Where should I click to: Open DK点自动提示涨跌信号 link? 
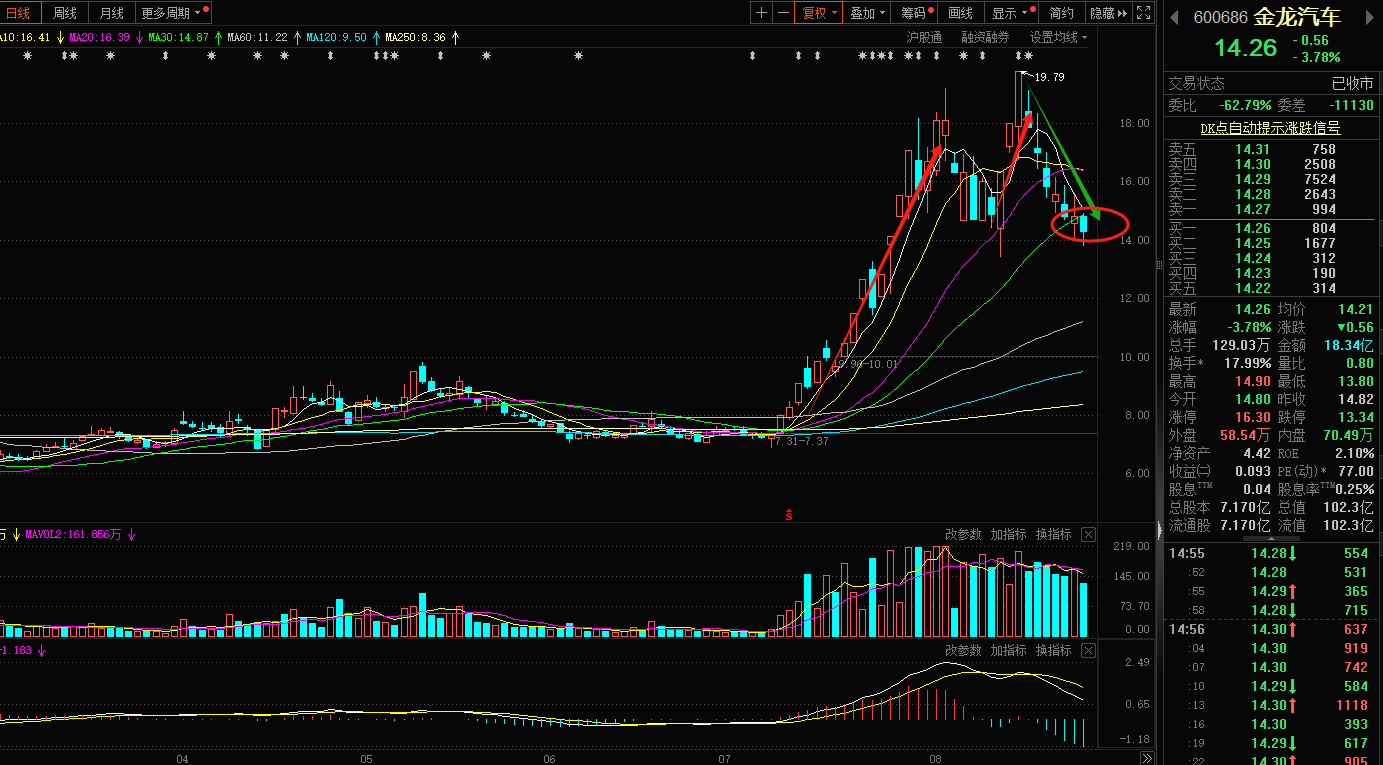1270,128
